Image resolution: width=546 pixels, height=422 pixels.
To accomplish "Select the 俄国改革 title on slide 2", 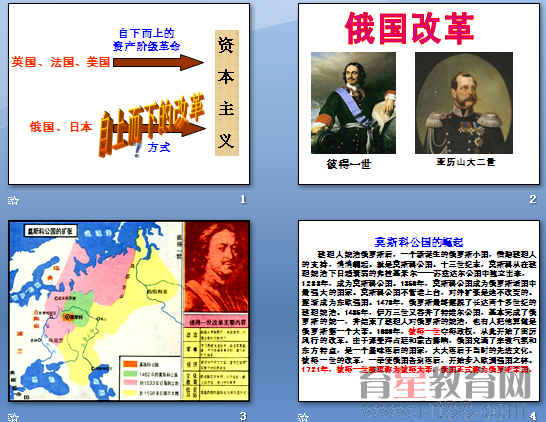I will 410,28.
